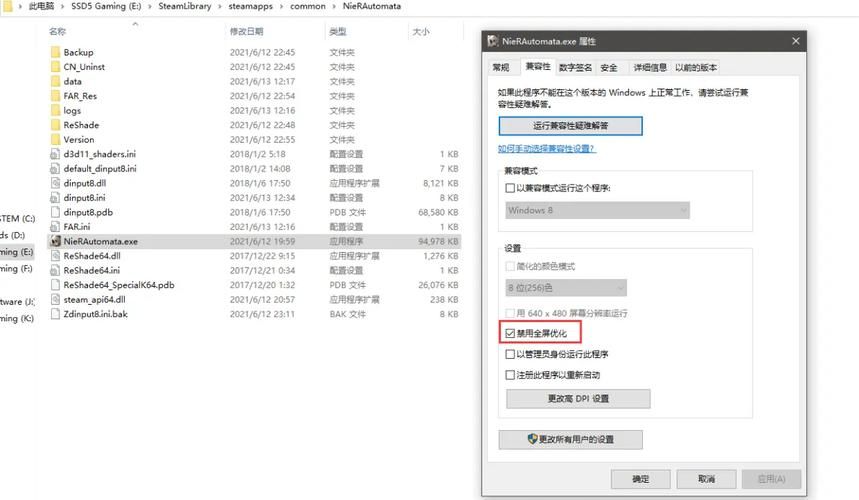Screen dimensions: 859x500
Task: Click the NieRAutomata breadcrumb in address bar
Action: point(371,7)
